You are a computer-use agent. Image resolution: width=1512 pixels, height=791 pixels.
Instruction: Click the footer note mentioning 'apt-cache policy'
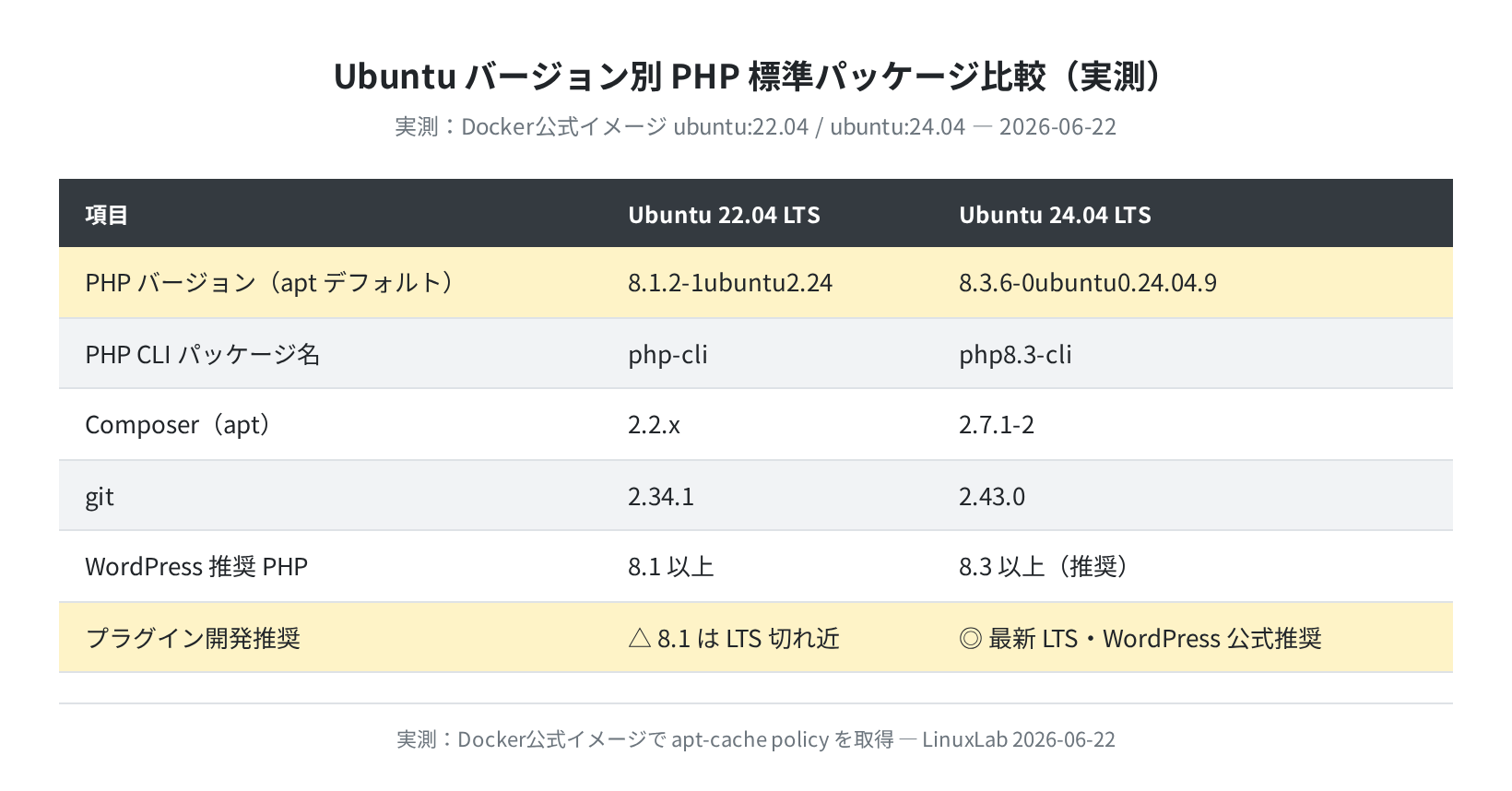pos(755,739)
